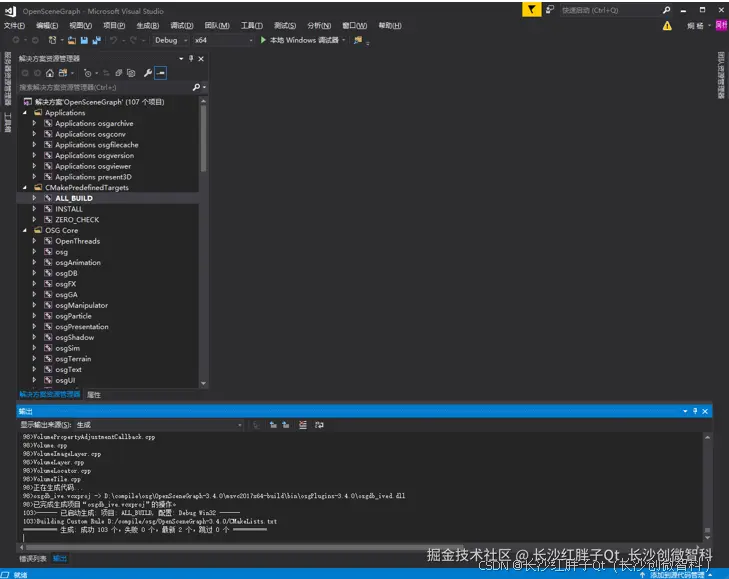729x579 pixels.
Task: Click the pending changes filter clock icon
Action: click(87, 73)
